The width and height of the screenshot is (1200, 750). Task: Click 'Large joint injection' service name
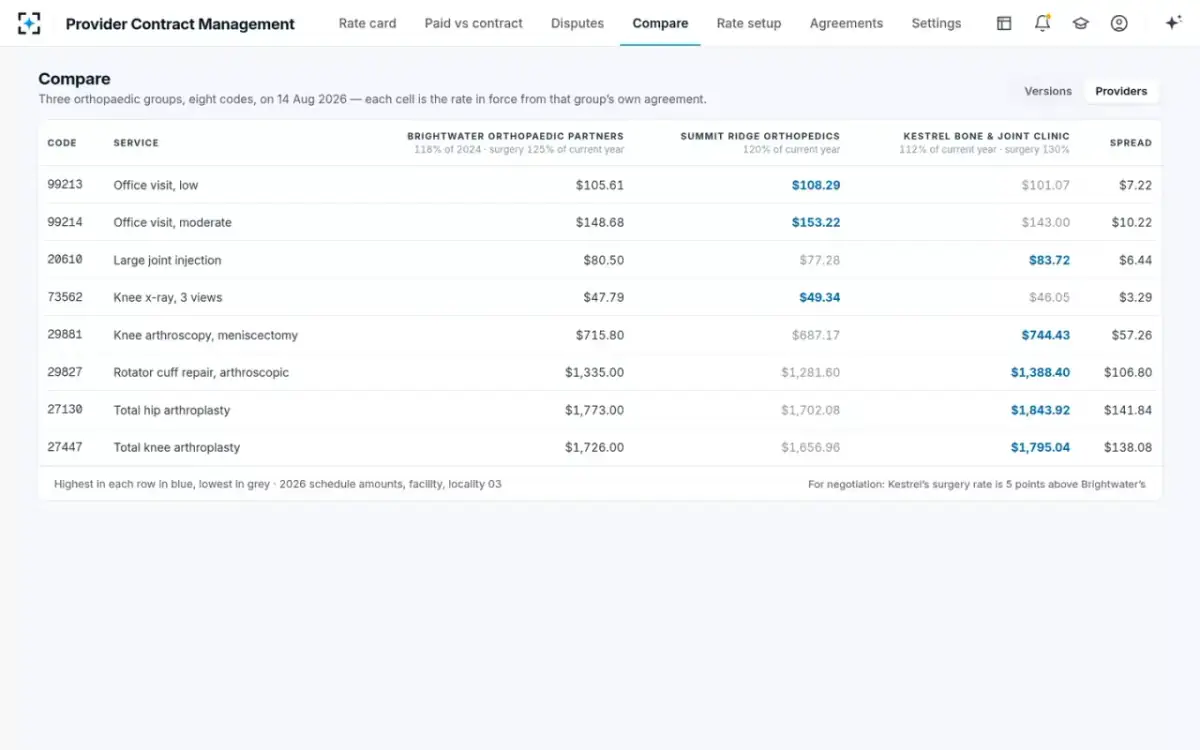167,260
